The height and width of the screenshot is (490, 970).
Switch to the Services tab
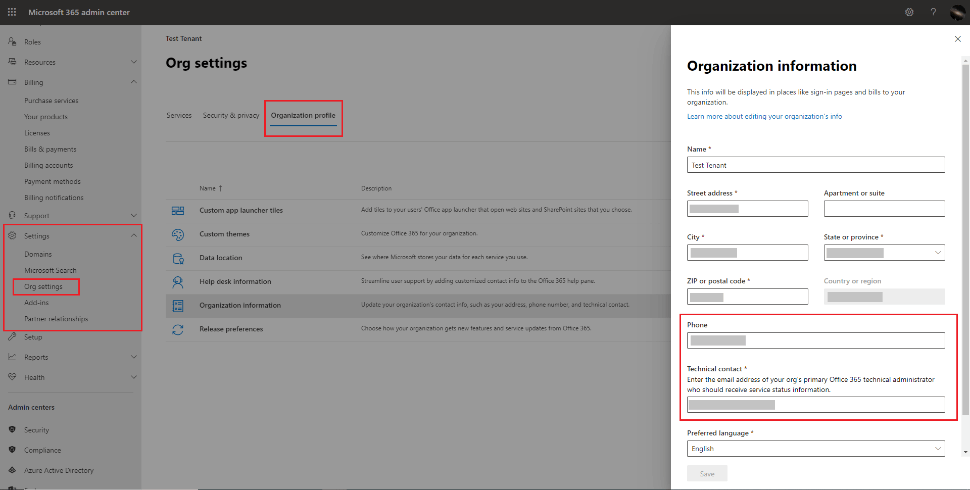coord(179,115)
